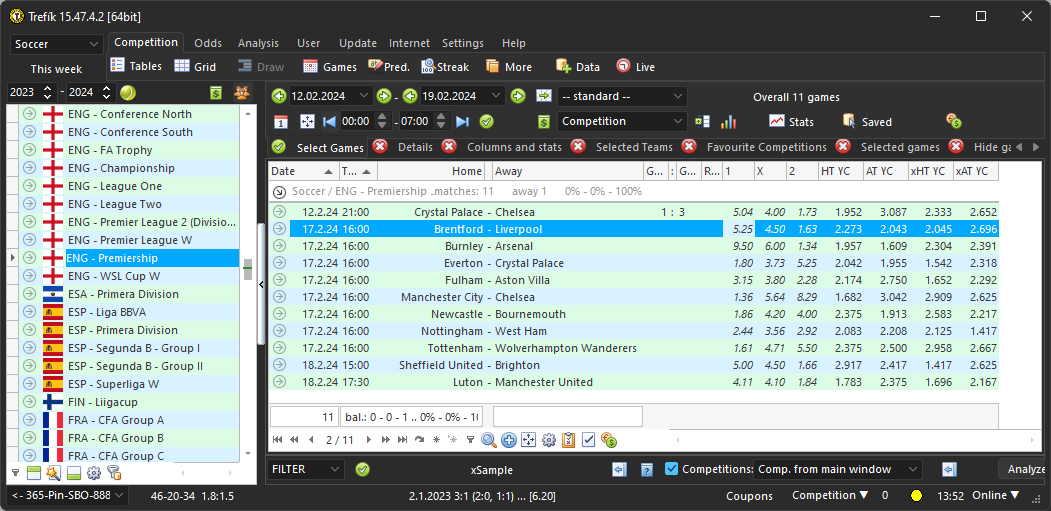1051x511 pixels.
Task: Open the Tables view
Action: pyautogui.click(x=136, y=66)
